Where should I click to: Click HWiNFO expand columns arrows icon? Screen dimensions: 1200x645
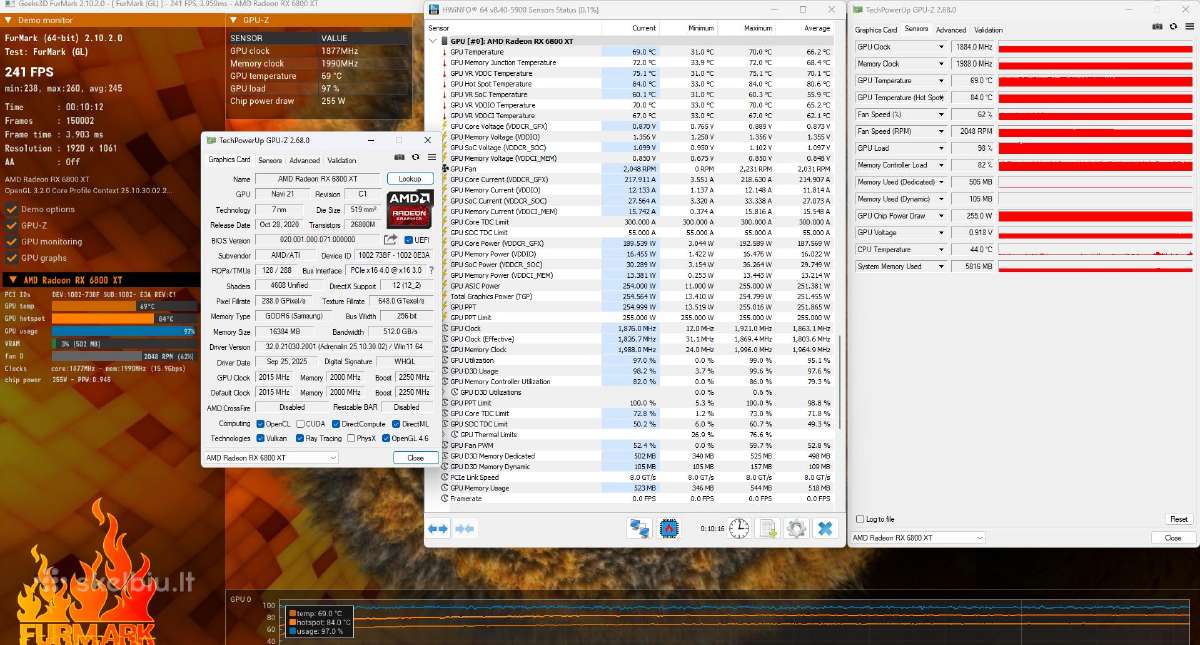[438, 528]
